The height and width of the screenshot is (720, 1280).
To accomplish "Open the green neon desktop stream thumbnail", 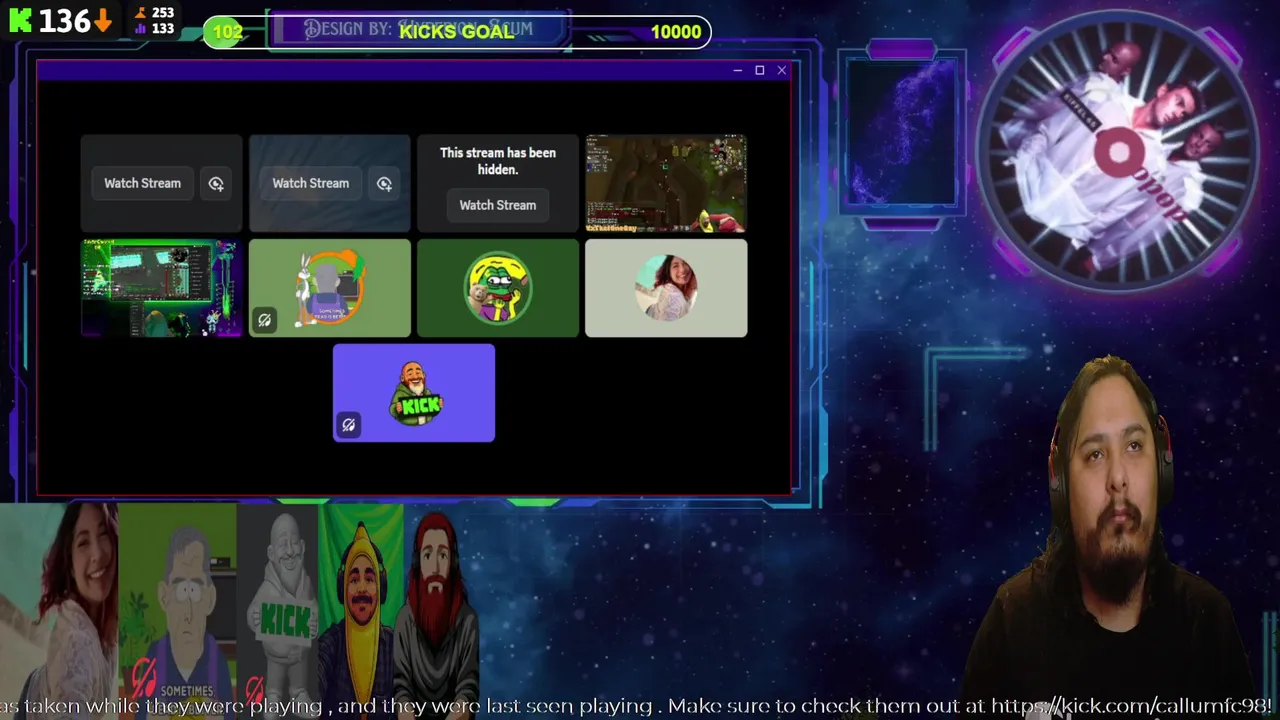I will [x=161, y=288].
